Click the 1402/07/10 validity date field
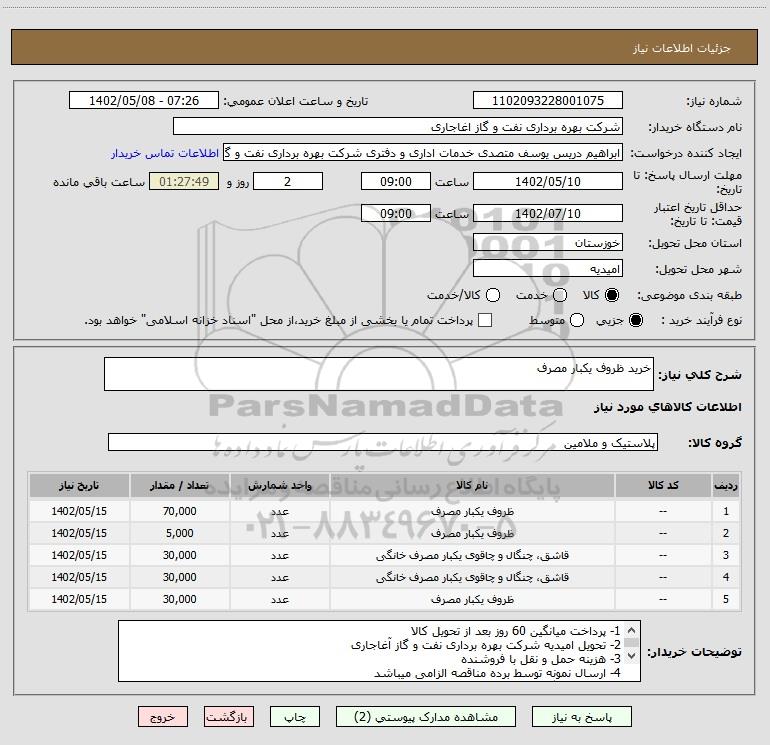Viewport: 770px width, 745px height. 548,213
